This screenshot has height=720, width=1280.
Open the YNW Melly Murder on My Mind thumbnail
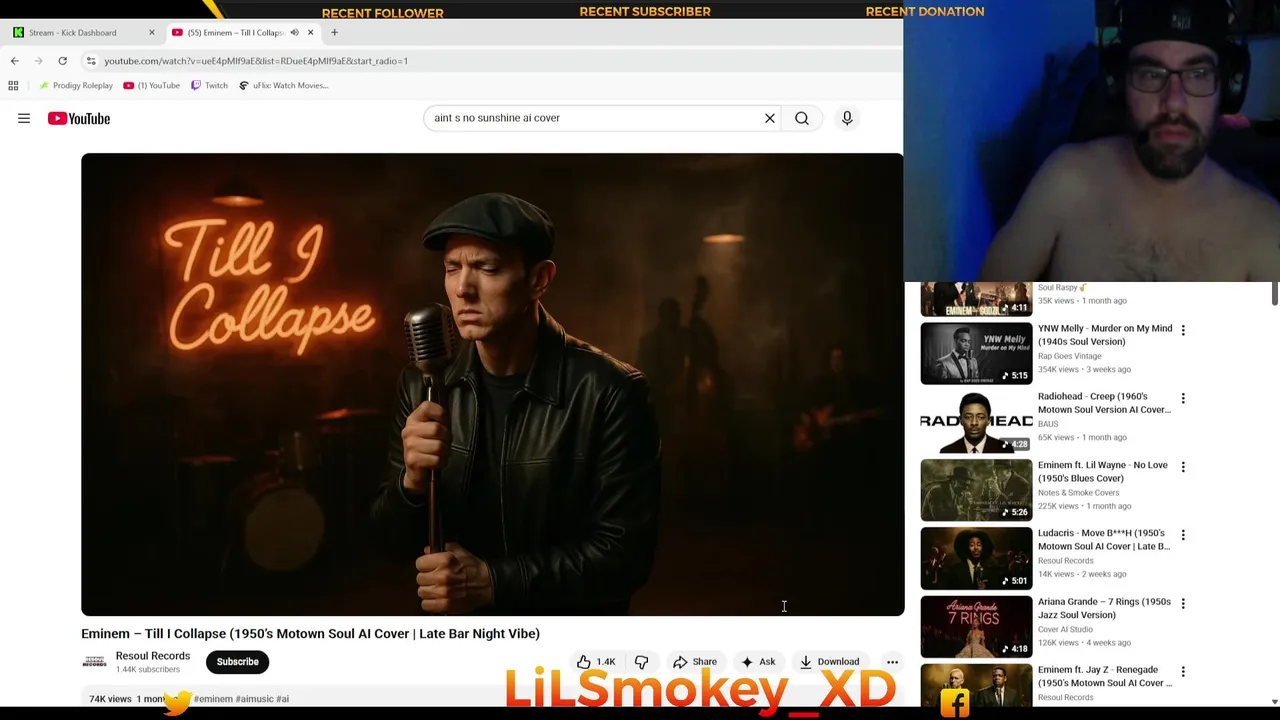tap(976, 353)
